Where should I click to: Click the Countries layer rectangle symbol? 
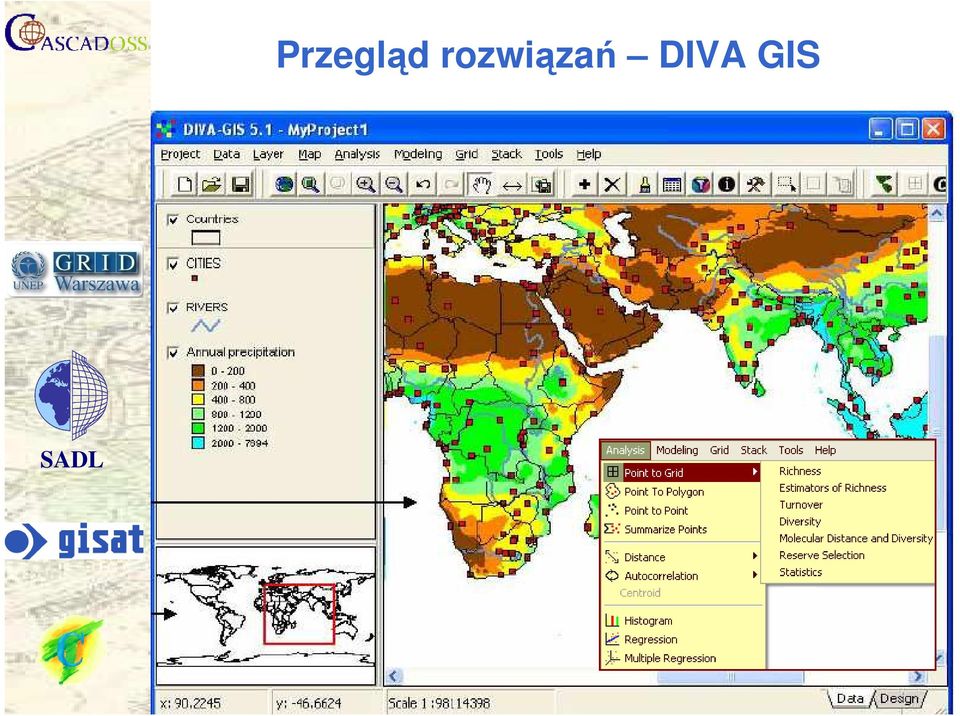click(x=206, y=238)
